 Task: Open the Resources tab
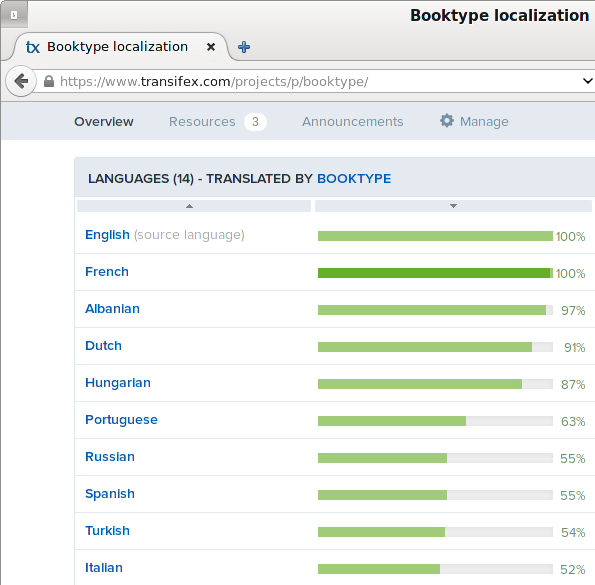(202, 122)
